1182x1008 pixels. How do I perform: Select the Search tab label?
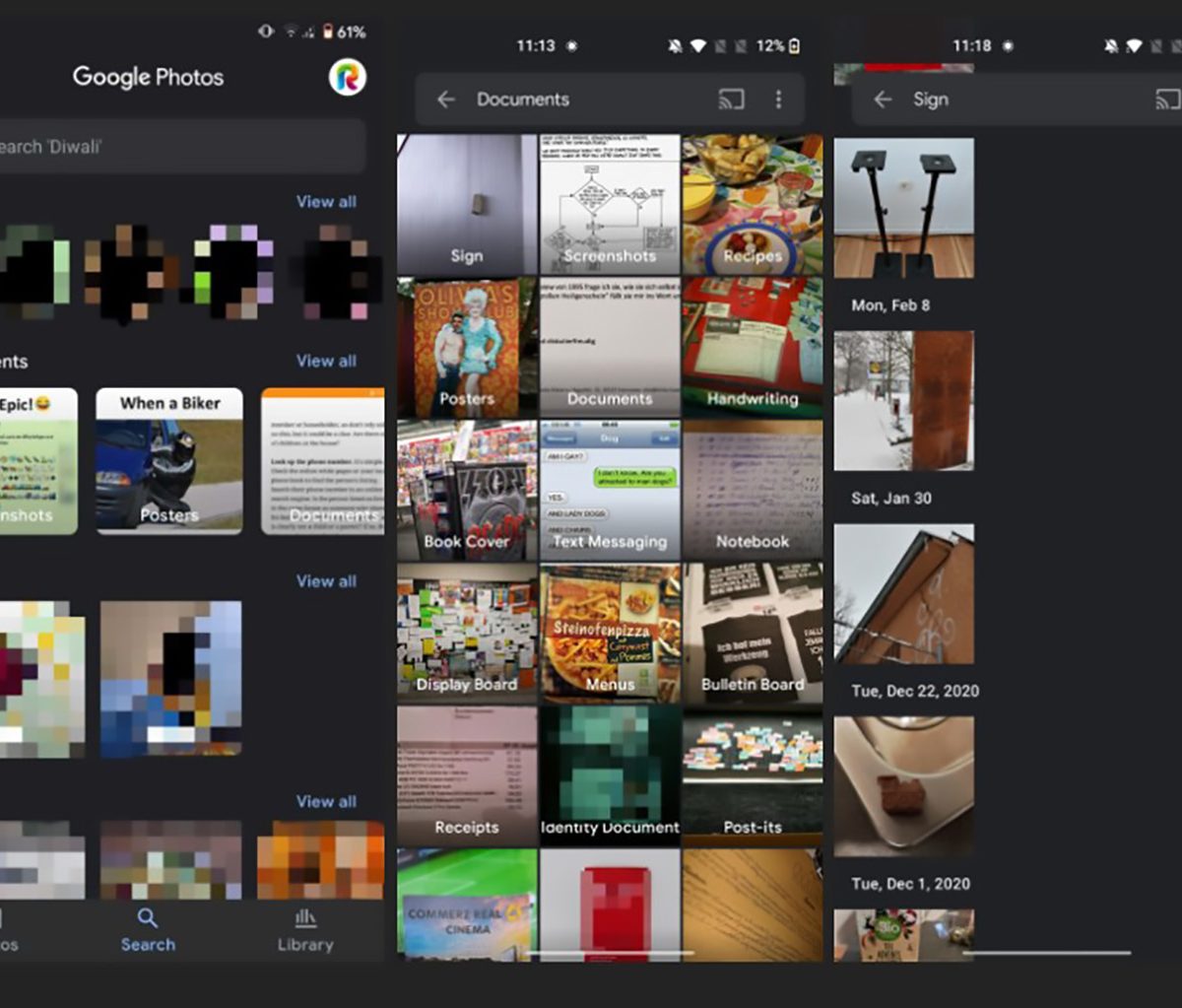click(148, 944)
